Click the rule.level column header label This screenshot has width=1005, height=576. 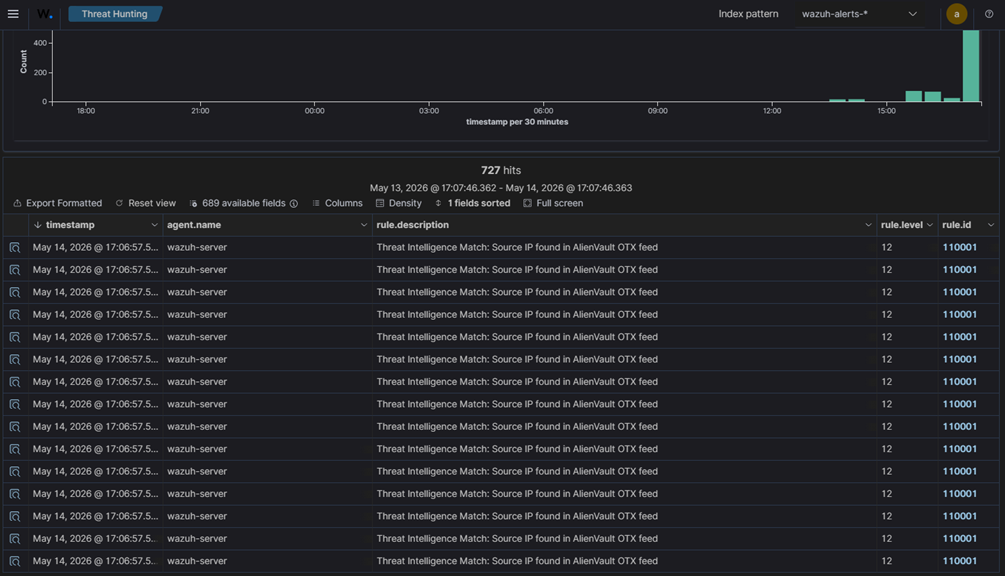pos(902,225)
